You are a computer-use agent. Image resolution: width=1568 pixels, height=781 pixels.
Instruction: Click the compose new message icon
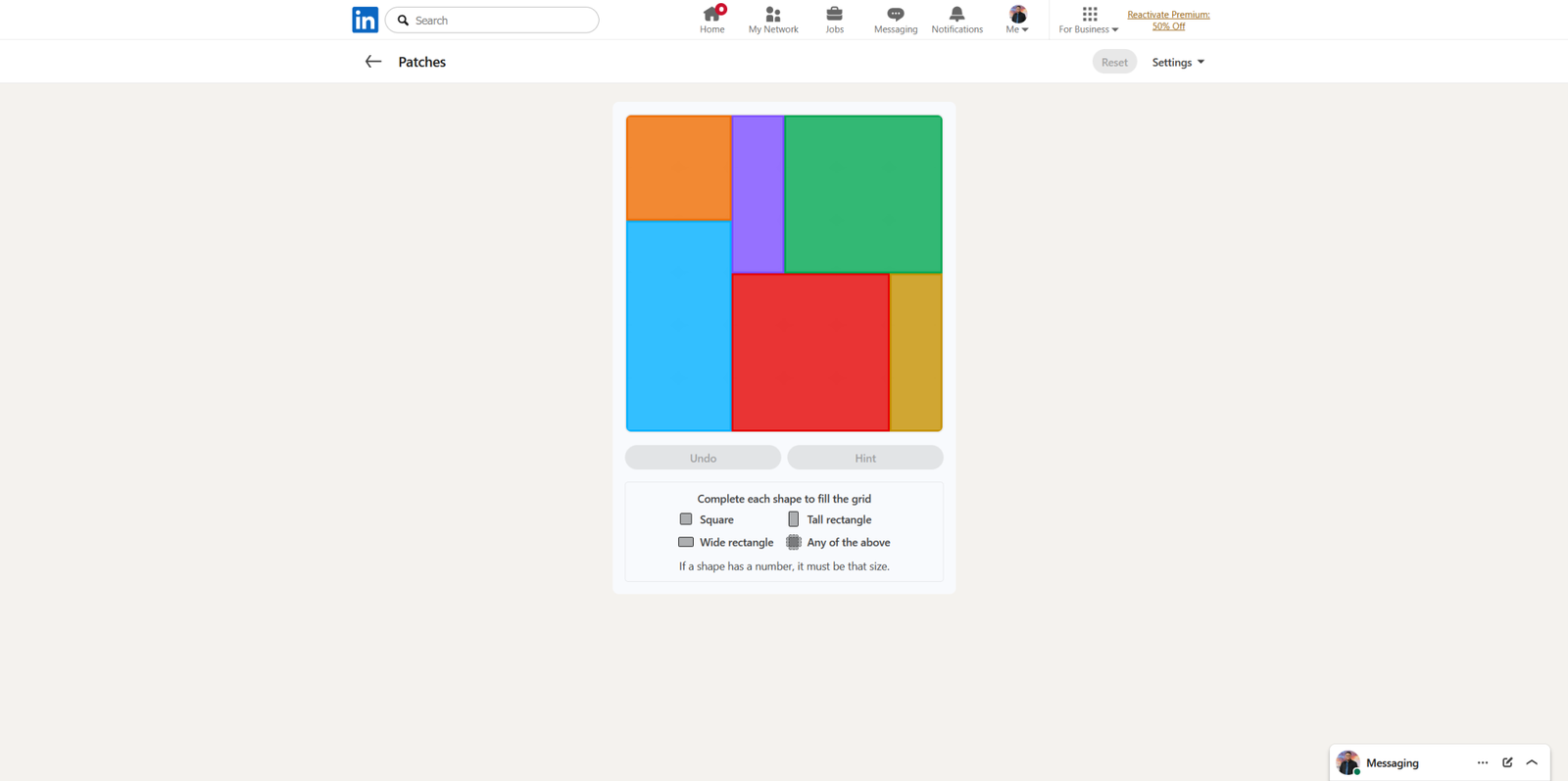click(x=1507, y=762)
